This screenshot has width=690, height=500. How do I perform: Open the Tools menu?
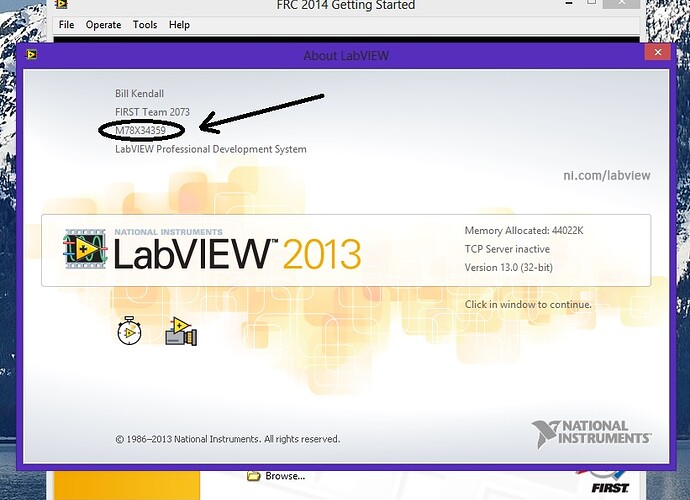pyautogui.click(x=145, y=25)
